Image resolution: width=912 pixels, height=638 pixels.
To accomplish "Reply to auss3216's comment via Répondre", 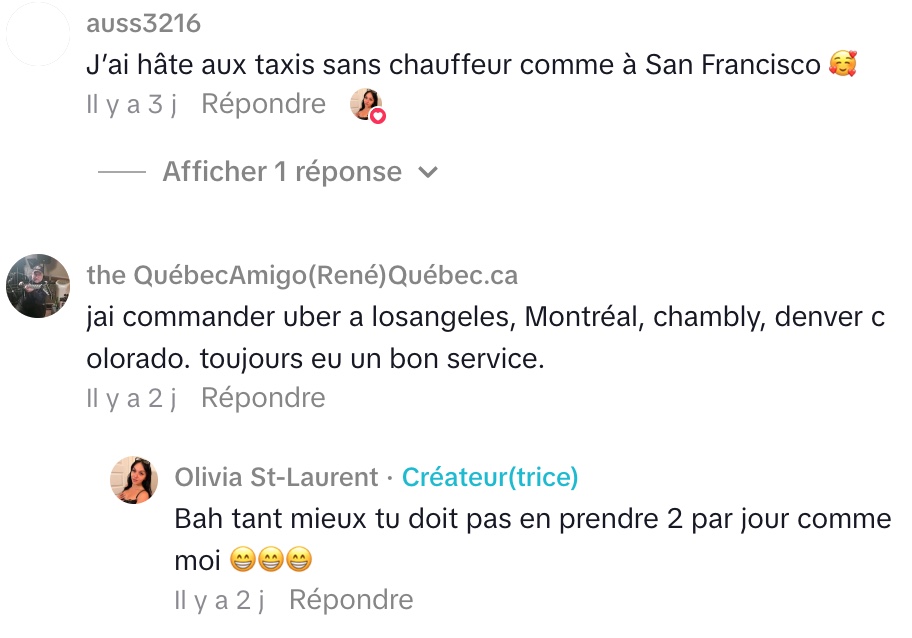I will [x=263, y=104].
